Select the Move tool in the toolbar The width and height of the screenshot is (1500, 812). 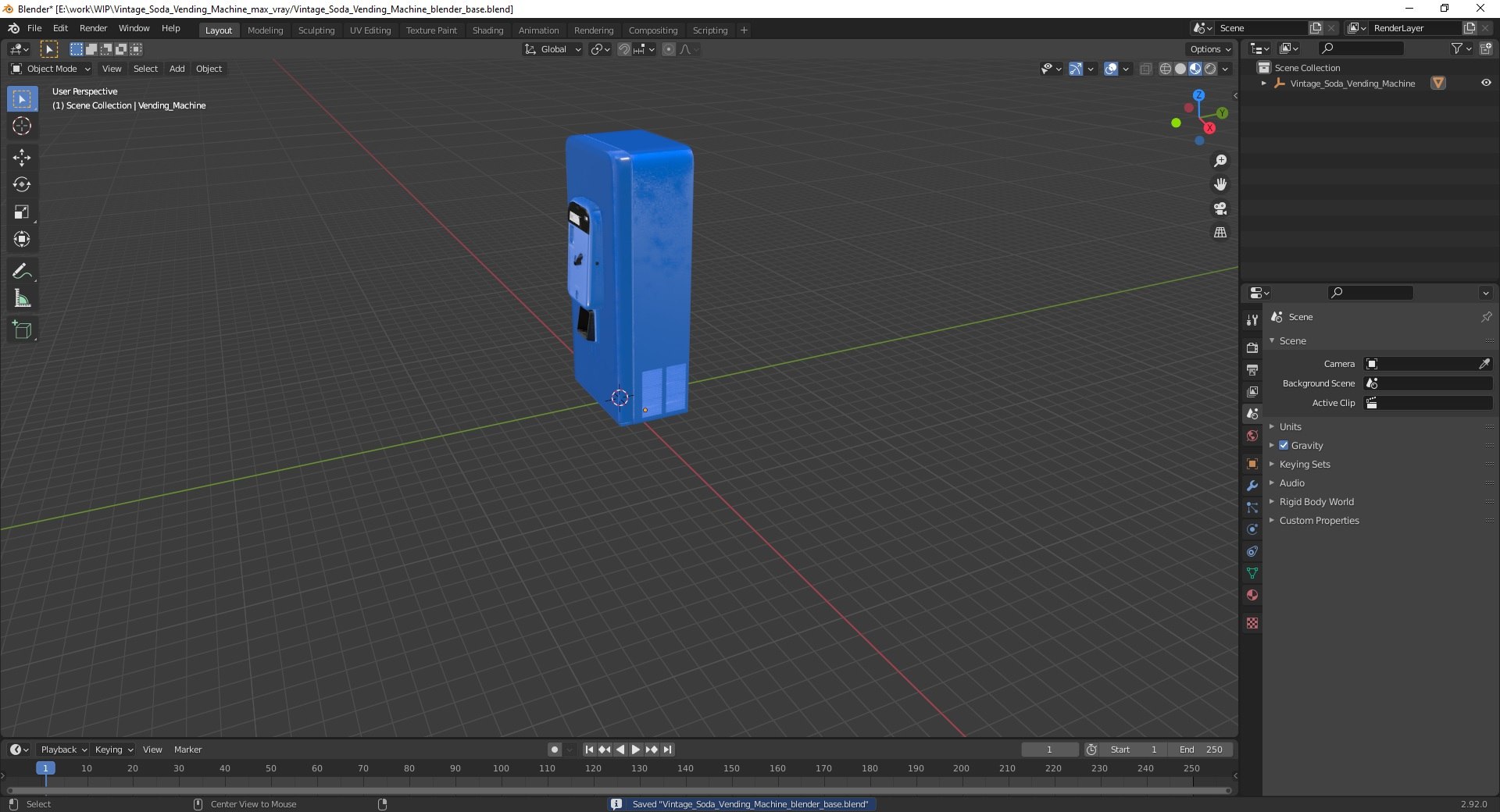coord(22,158)
